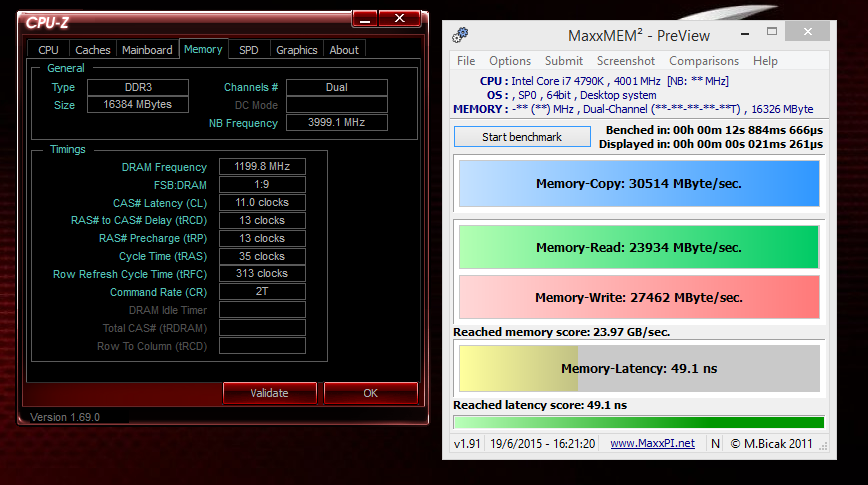This screenshot has width=868, height=485.
Task: Click the Displayed in time text
Action: 711,144
